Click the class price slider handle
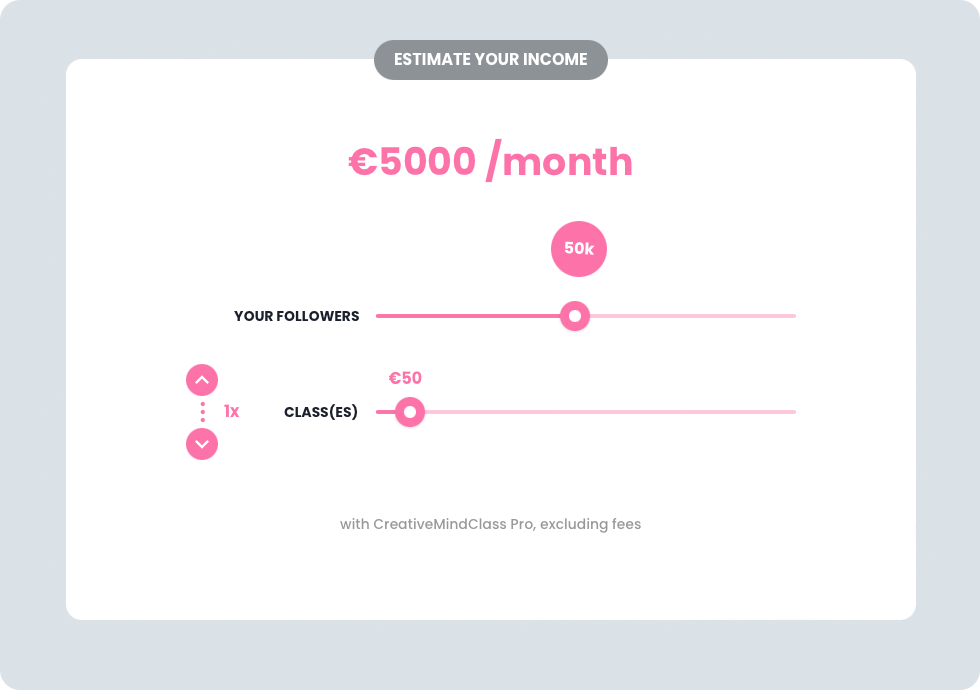980x690 pixels. click(410, 412)
